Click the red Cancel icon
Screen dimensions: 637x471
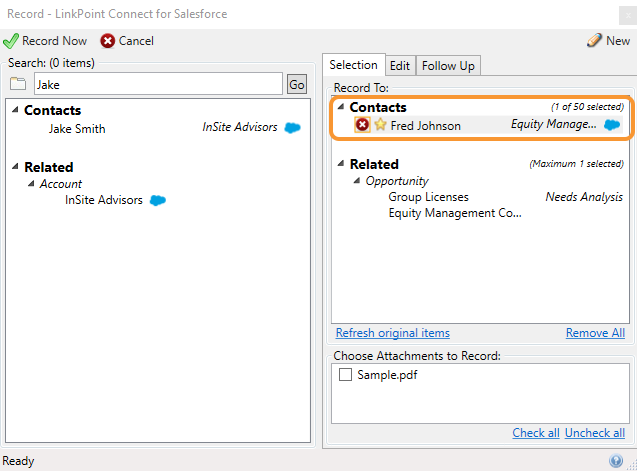tap(108, 41)
